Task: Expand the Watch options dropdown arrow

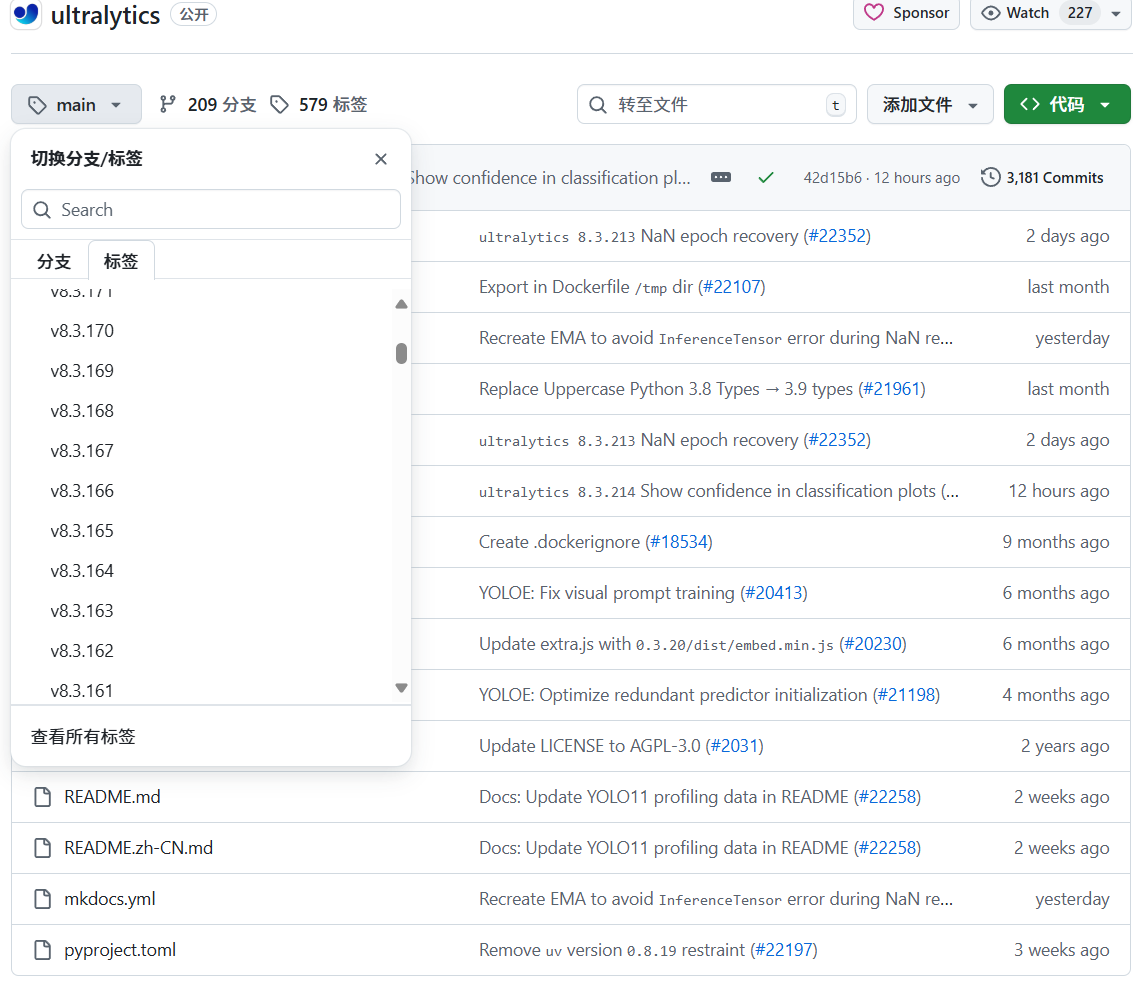Action: tap(1116, 13)
